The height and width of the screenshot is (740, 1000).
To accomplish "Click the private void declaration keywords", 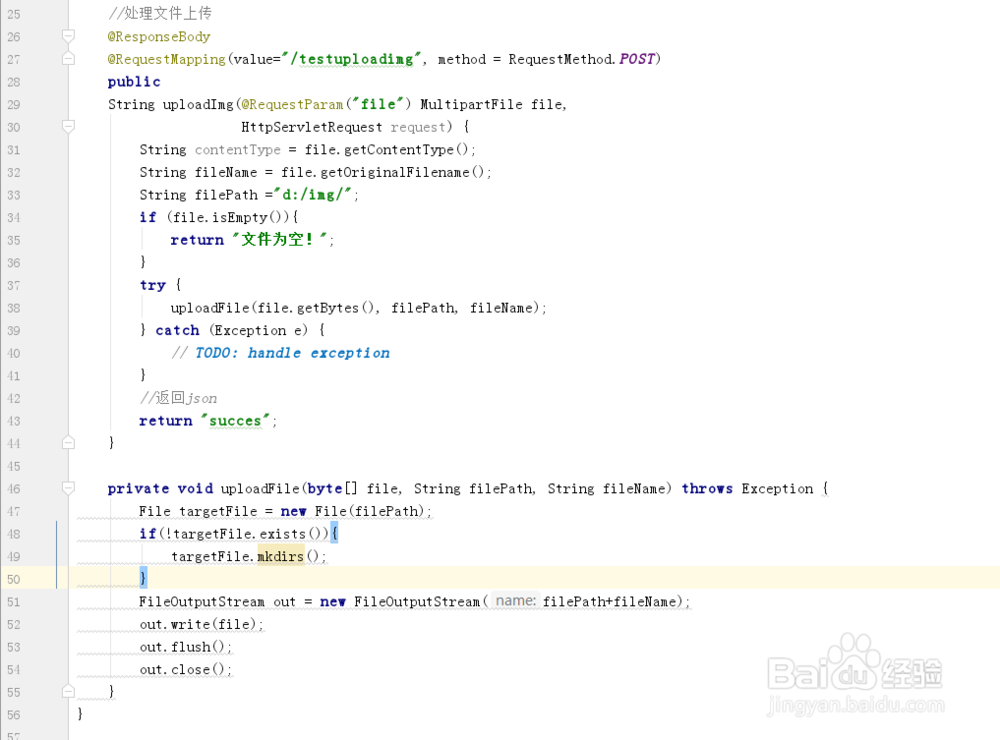I will [160, 489].
